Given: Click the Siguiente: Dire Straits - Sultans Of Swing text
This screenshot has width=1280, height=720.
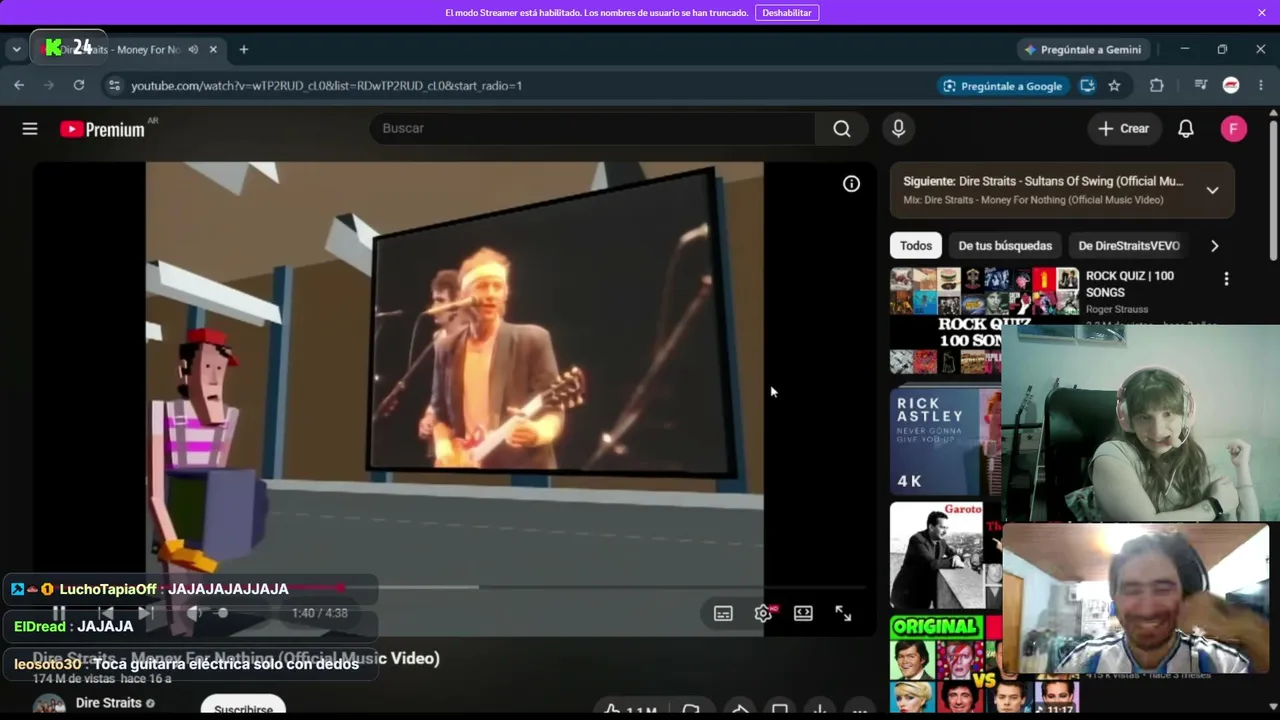Looking at the screenshot, I should point(1043,181).
